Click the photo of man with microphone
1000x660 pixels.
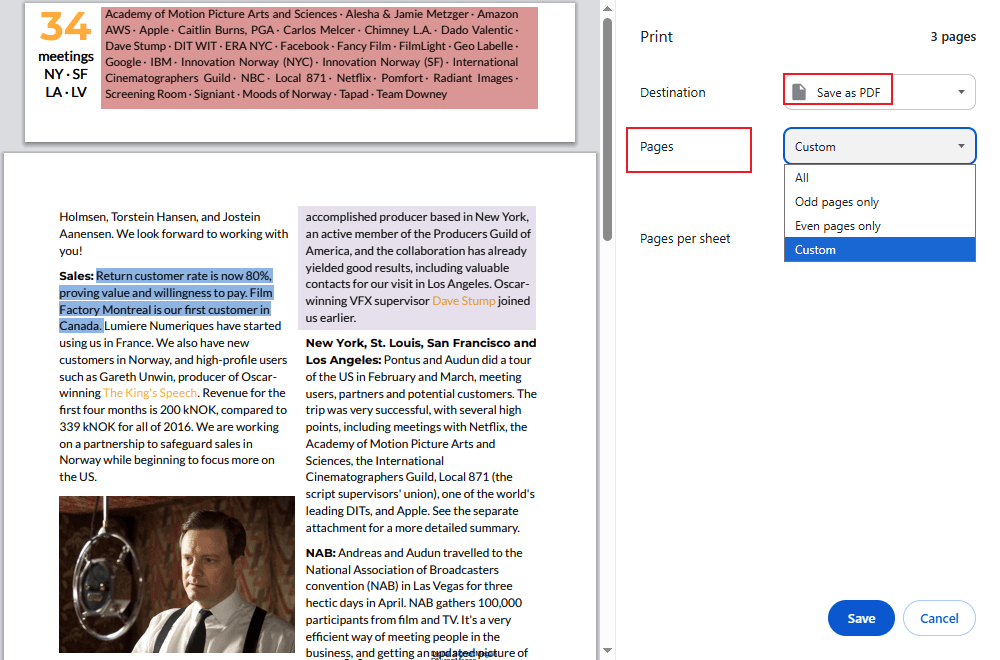[177, 574]
